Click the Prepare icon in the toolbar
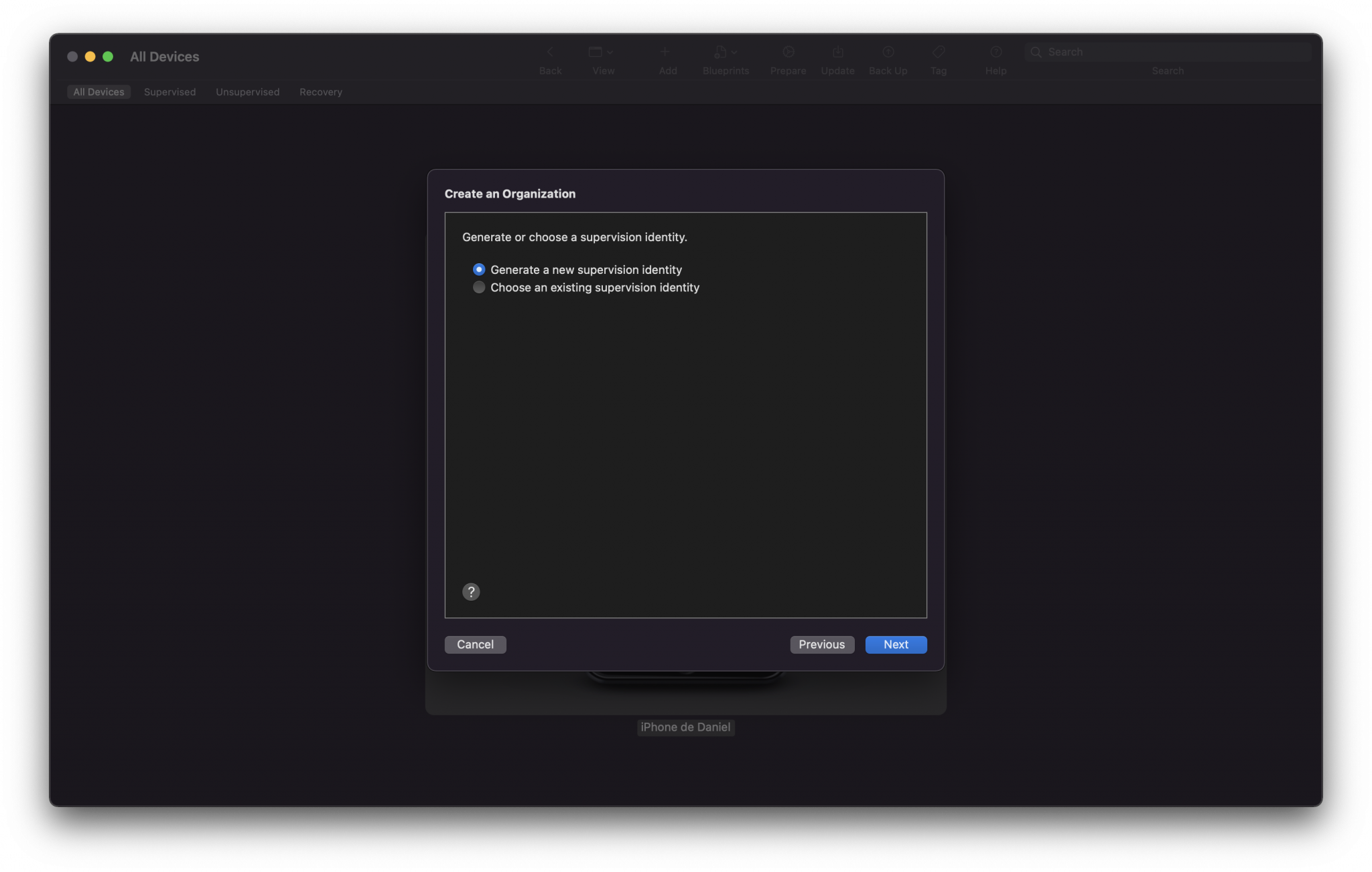Viewport: 1372px width, 872px height. tap(787, 52)
